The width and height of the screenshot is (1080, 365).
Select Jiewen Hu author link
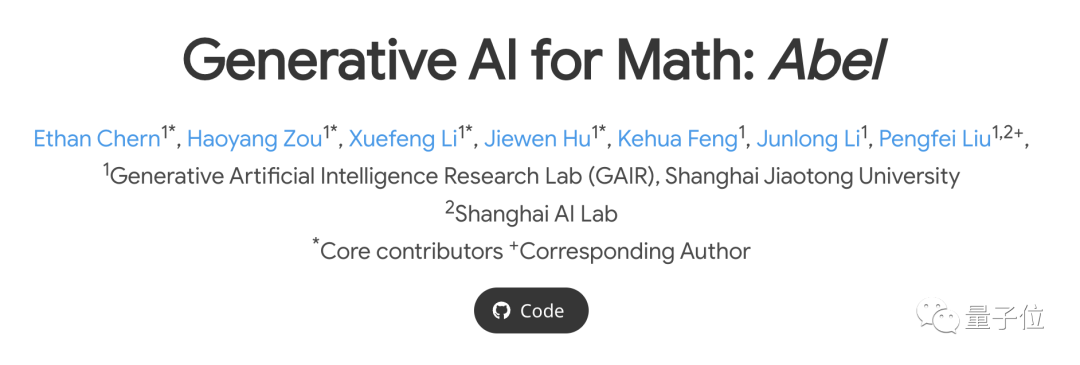click(x=537, y=139)
